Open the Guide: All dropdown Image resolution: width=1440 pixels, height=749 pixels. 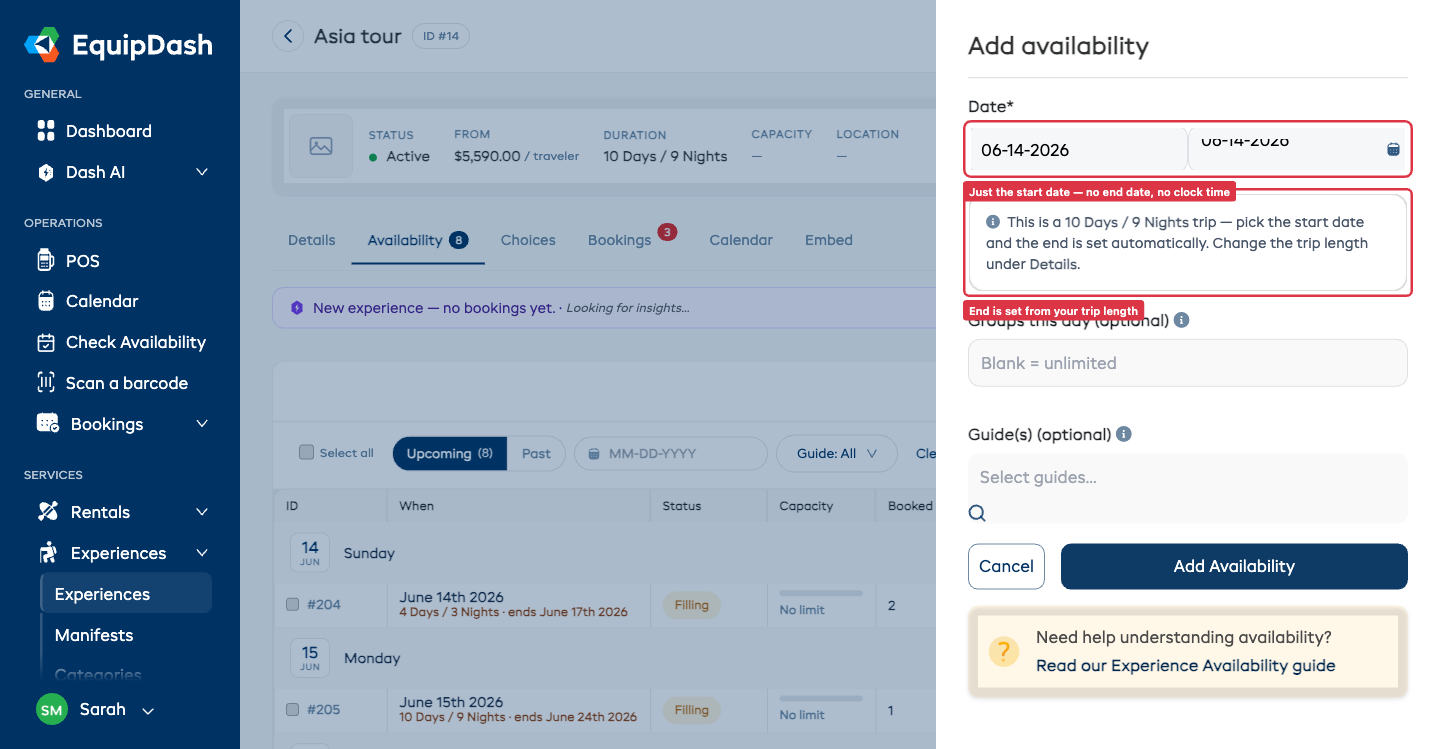point(837,453)
